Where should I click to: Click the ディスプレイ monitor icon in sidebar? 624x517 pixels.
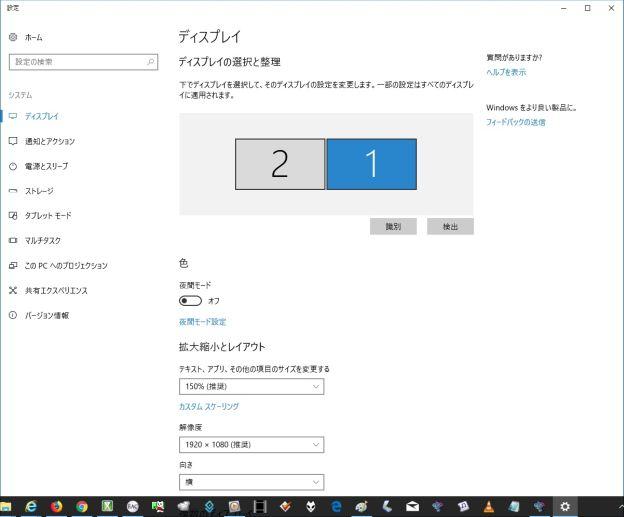[x=13, y=116]
